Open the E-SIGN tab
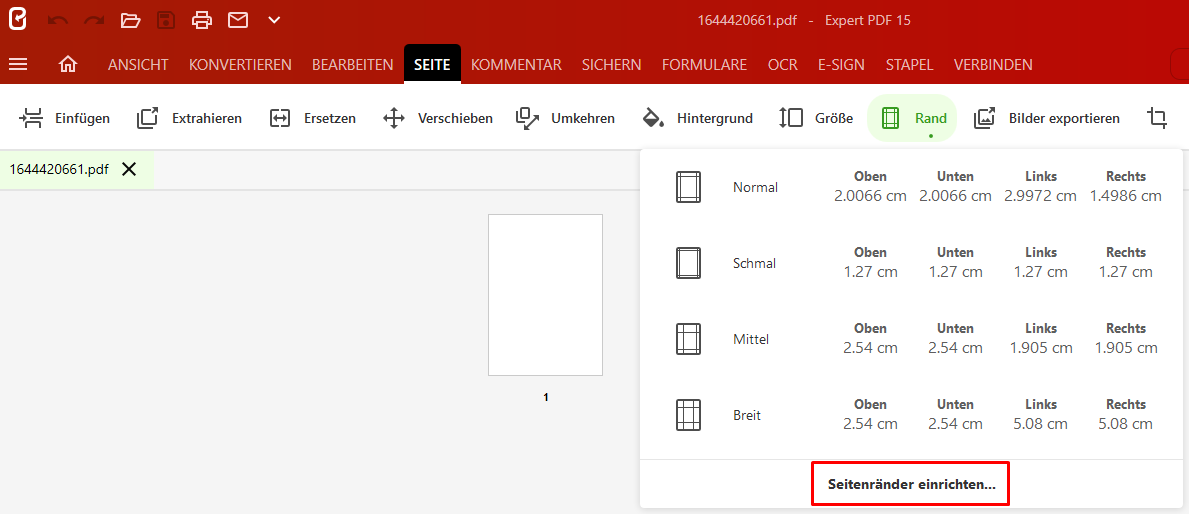 (841, 65)
